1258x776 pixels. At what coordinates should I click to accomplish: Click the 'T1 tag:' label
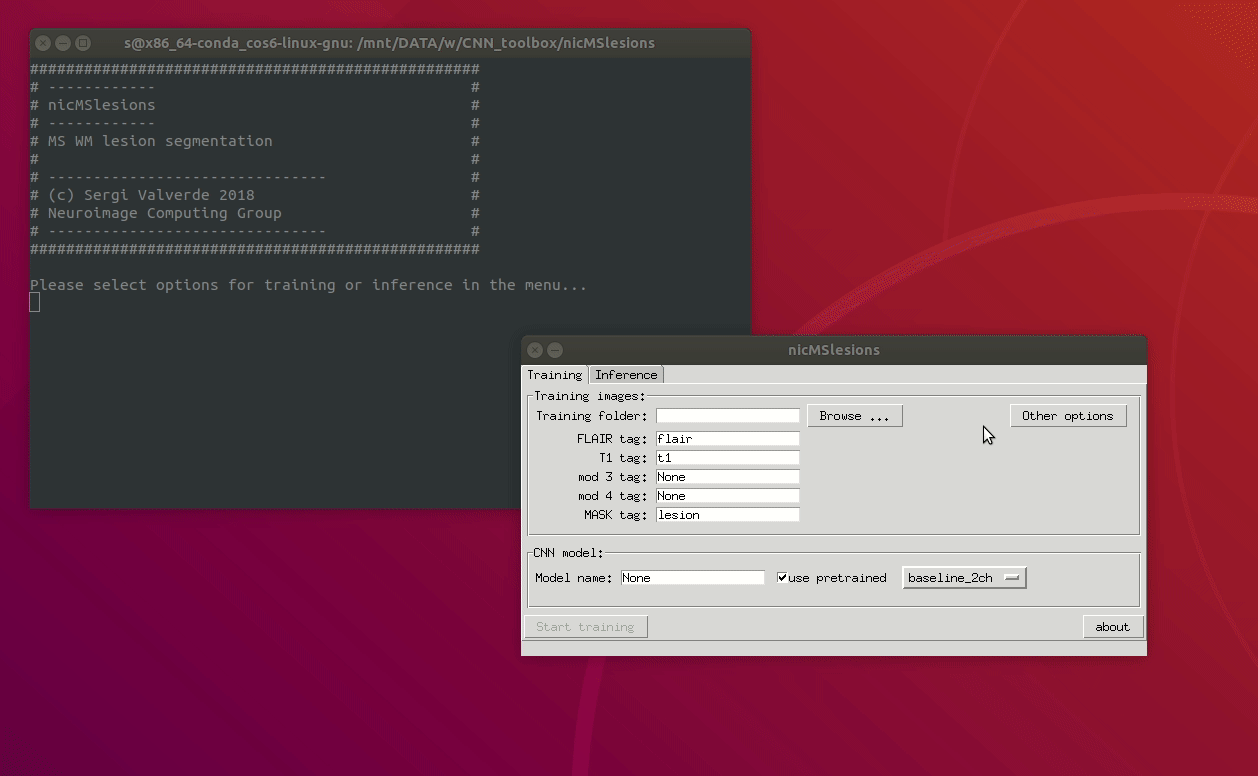point(623,458)
